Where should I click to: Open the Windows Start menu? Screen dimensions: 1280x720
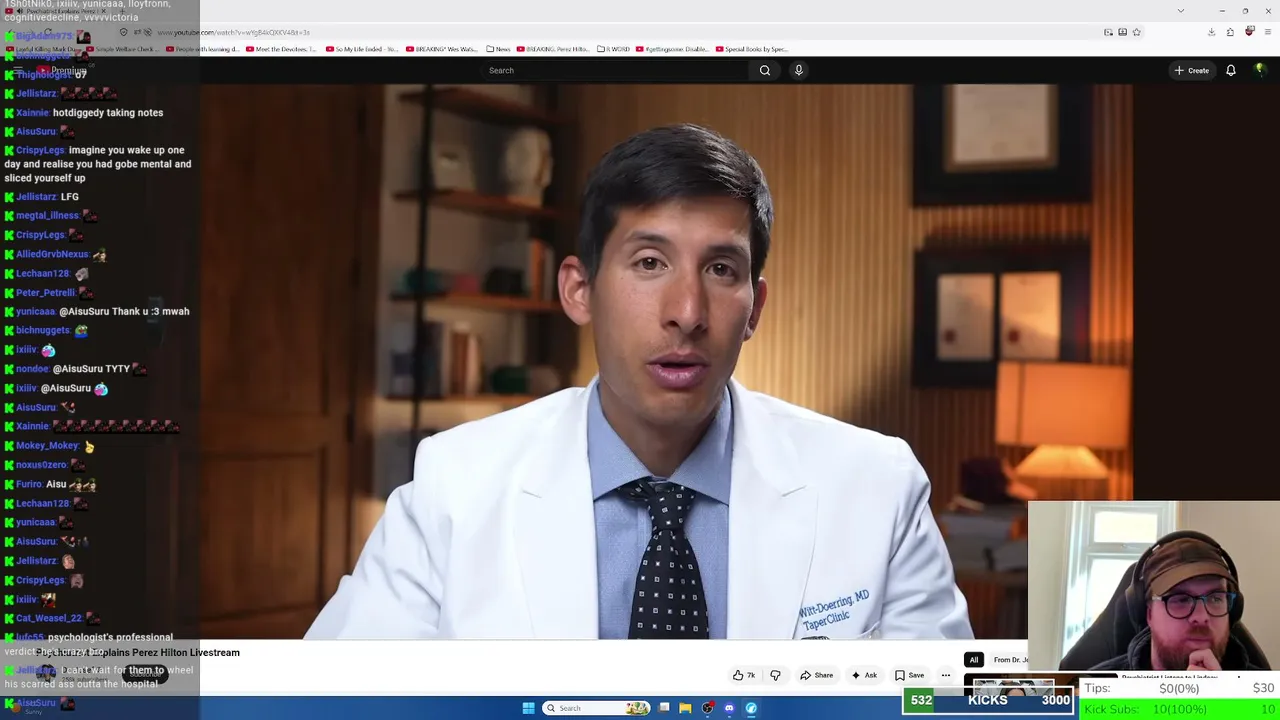click(x=529, y=708)
